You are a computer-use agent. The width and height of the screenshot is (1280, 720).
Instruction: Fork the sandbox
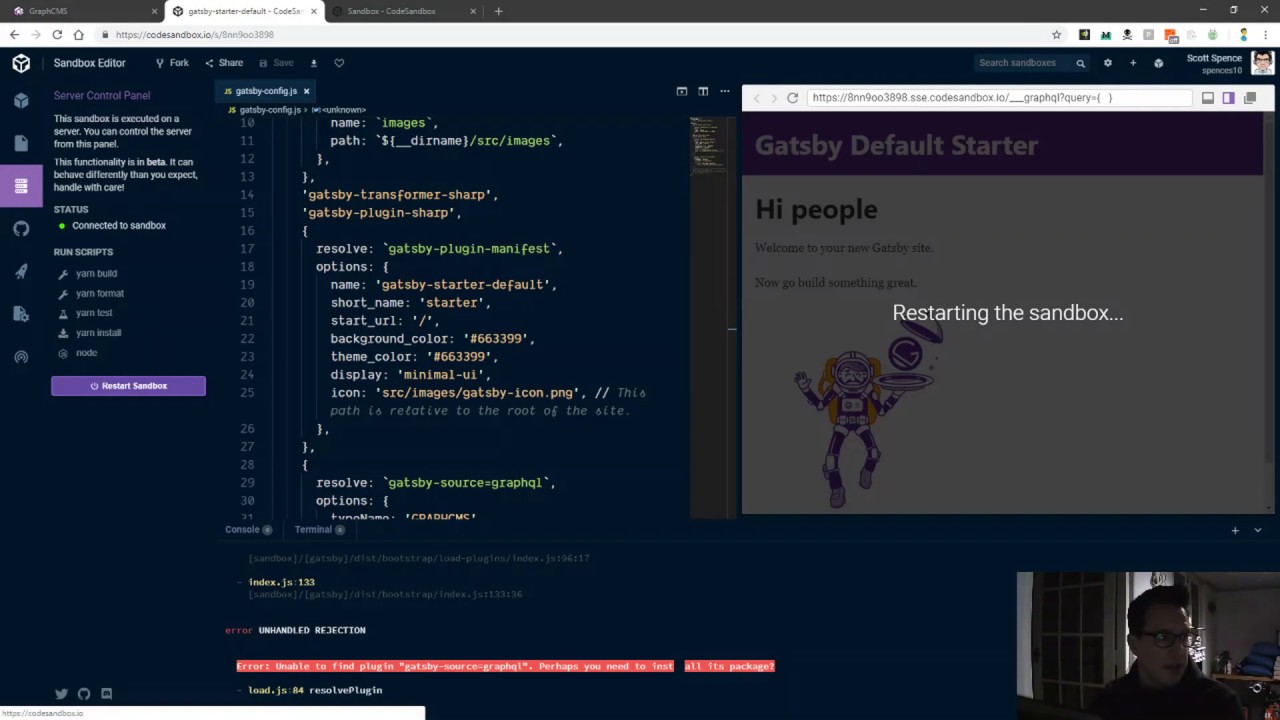172,63
